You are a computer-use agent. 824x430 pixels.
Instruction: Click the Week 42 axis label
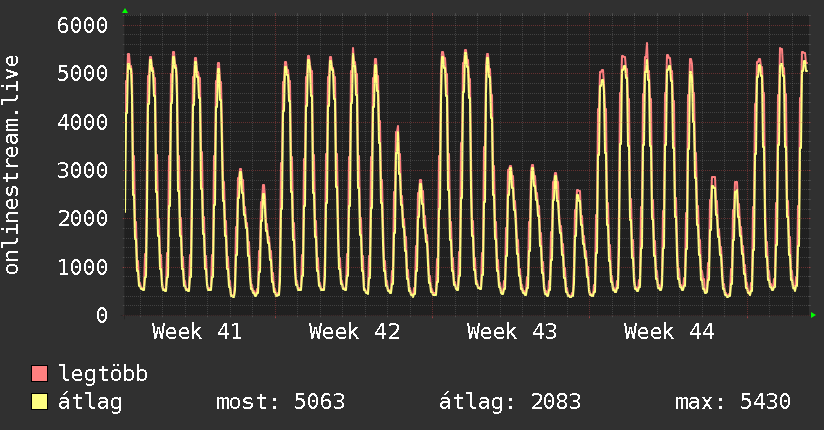354,332
